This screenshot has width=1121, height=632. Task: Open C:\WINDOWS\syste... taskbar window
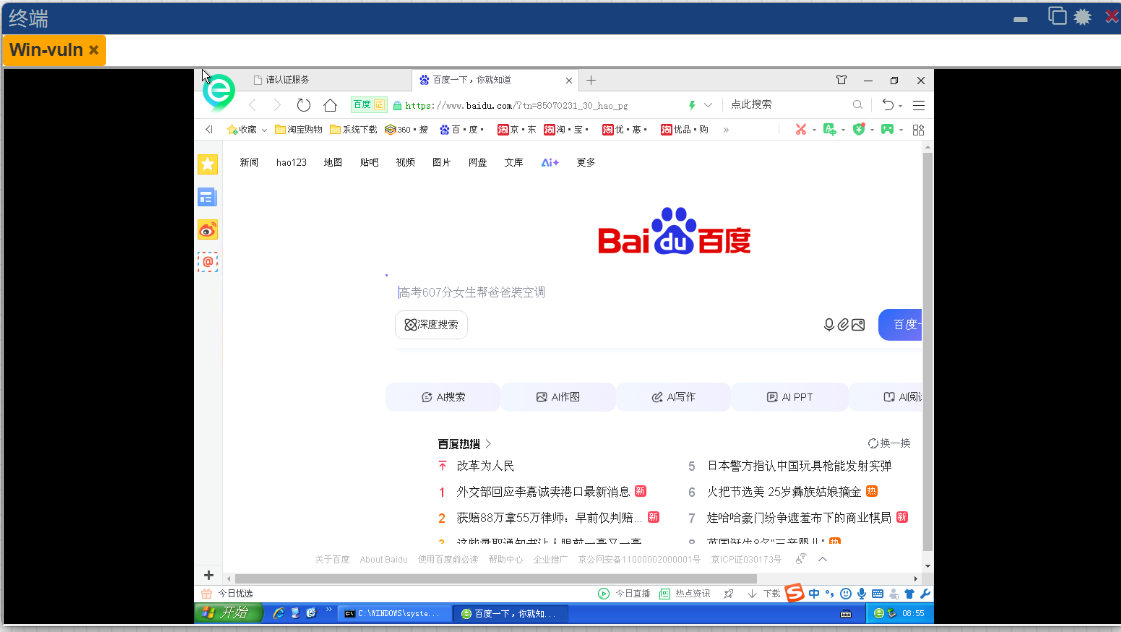coord(394,613)
